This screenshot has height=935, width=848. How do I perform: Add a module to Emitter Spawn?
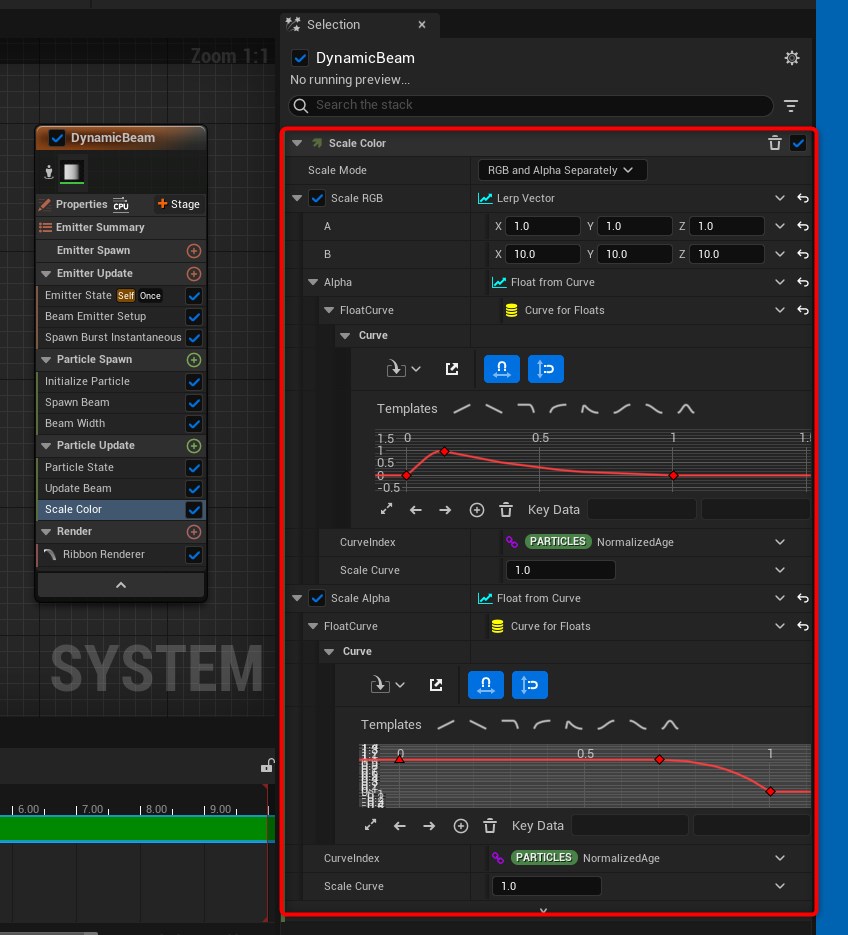[x=194, y=250]
